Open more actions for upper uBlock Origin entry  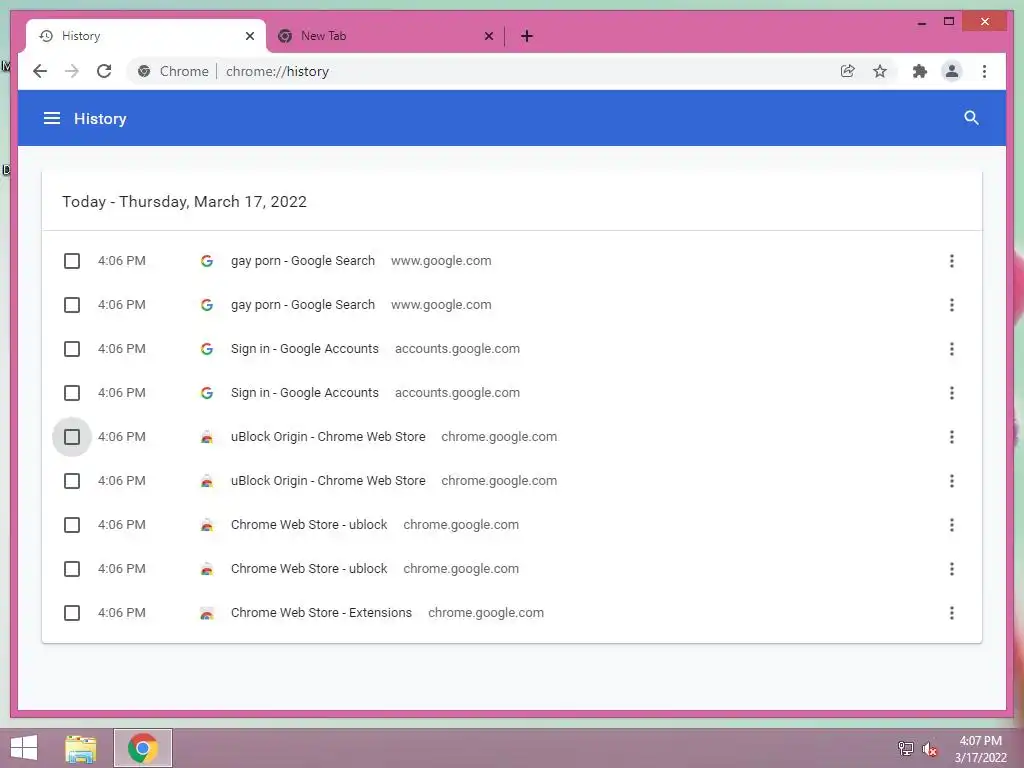click(x=952, y=437)
